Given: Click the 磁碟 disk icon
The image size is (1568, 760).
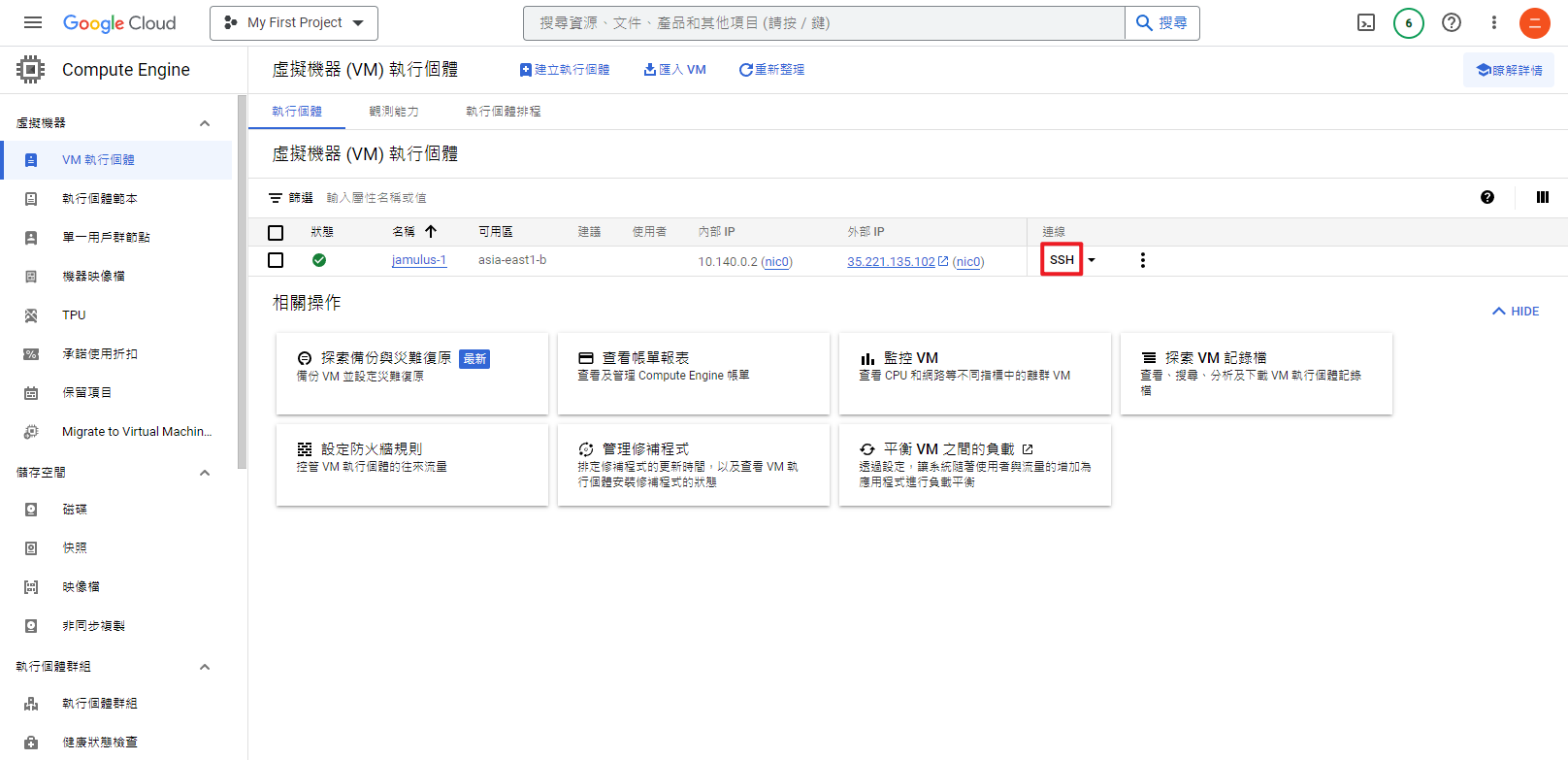Looking at the screenshot, I should pyautogui.click(x=31, y=510).
